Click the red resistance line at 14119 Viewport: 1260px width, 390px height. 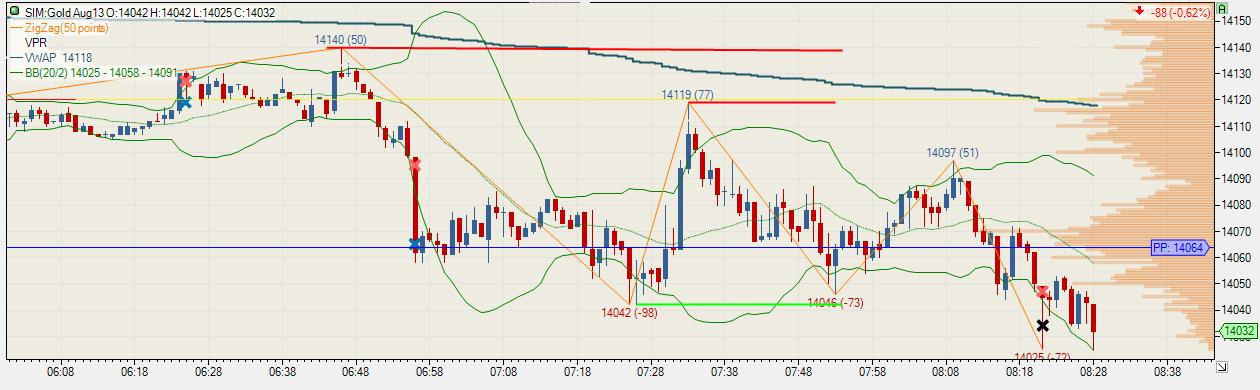click(762, 102)
